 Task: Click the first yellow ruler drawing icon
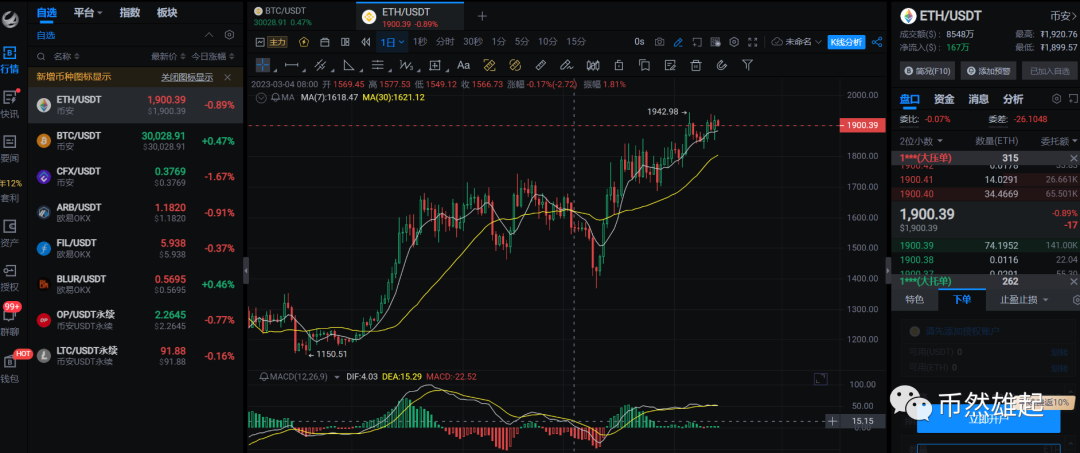pyautogui.click(x=490, y=65)
